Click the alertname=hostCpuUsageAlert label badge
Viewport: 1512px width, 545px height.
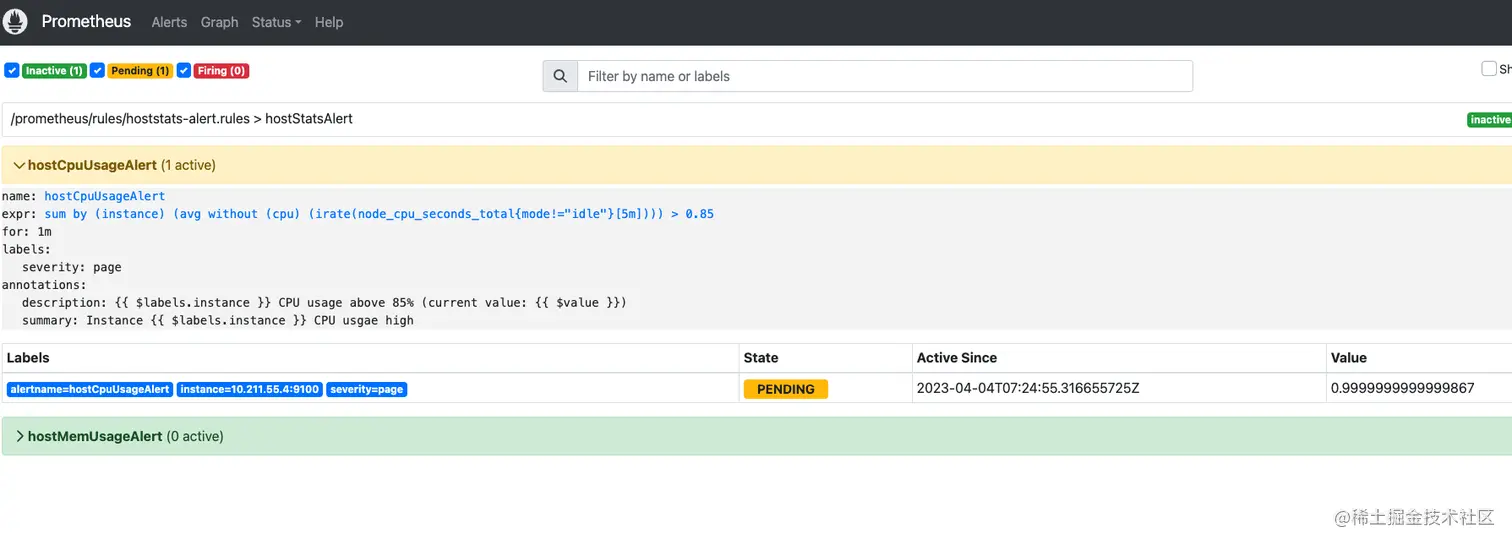tap(90, 389)
